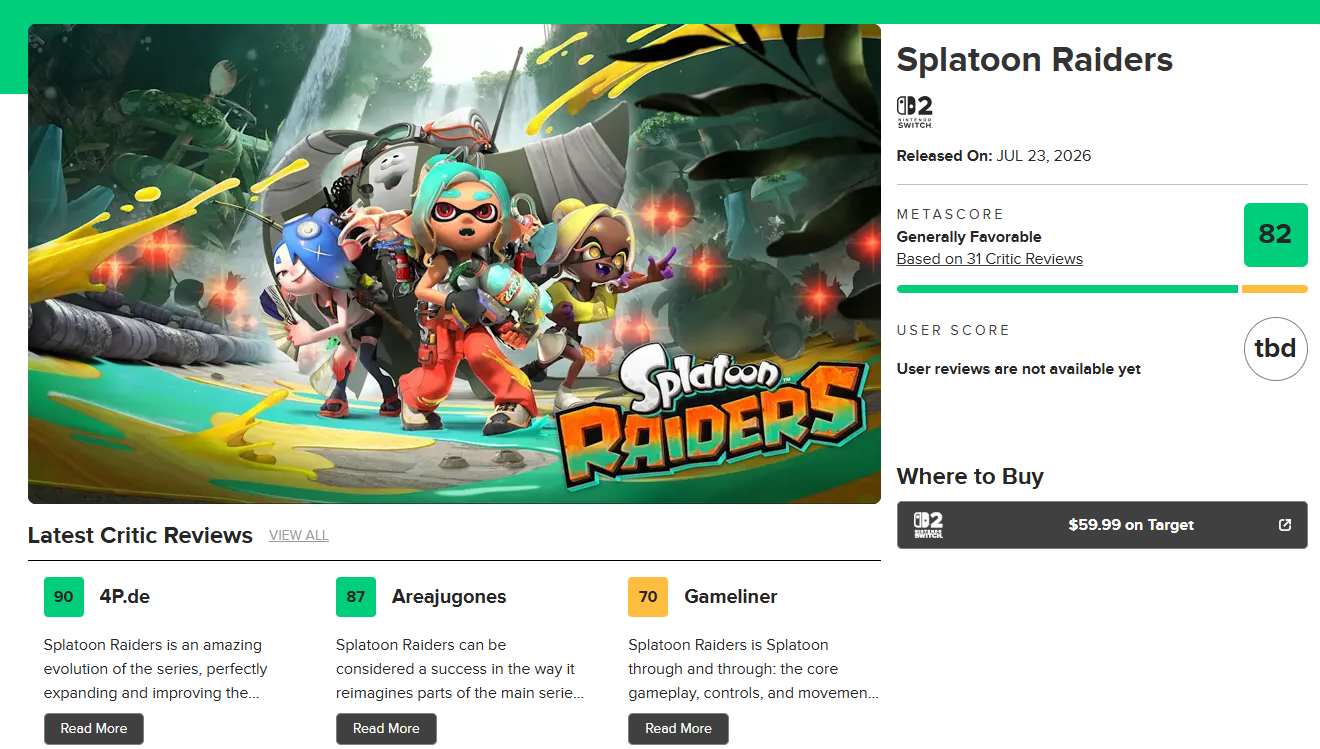The width and height of the screenshot is (1320, 749).
Task: Click the Nintendo Switch 2 platform logo under the title
Action: (914, 111)
